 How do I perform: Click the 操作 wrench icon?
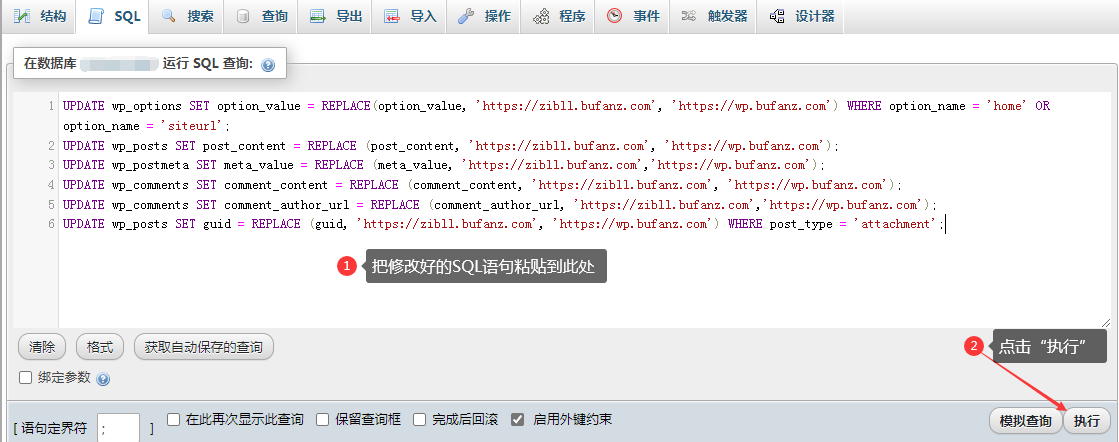pyautogui.click(x=466, y=16)
